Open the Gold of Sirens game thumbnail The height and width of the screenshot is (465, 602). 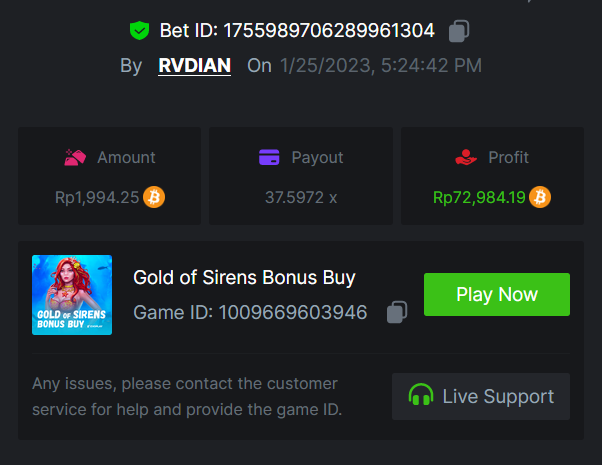click(72, 295)
